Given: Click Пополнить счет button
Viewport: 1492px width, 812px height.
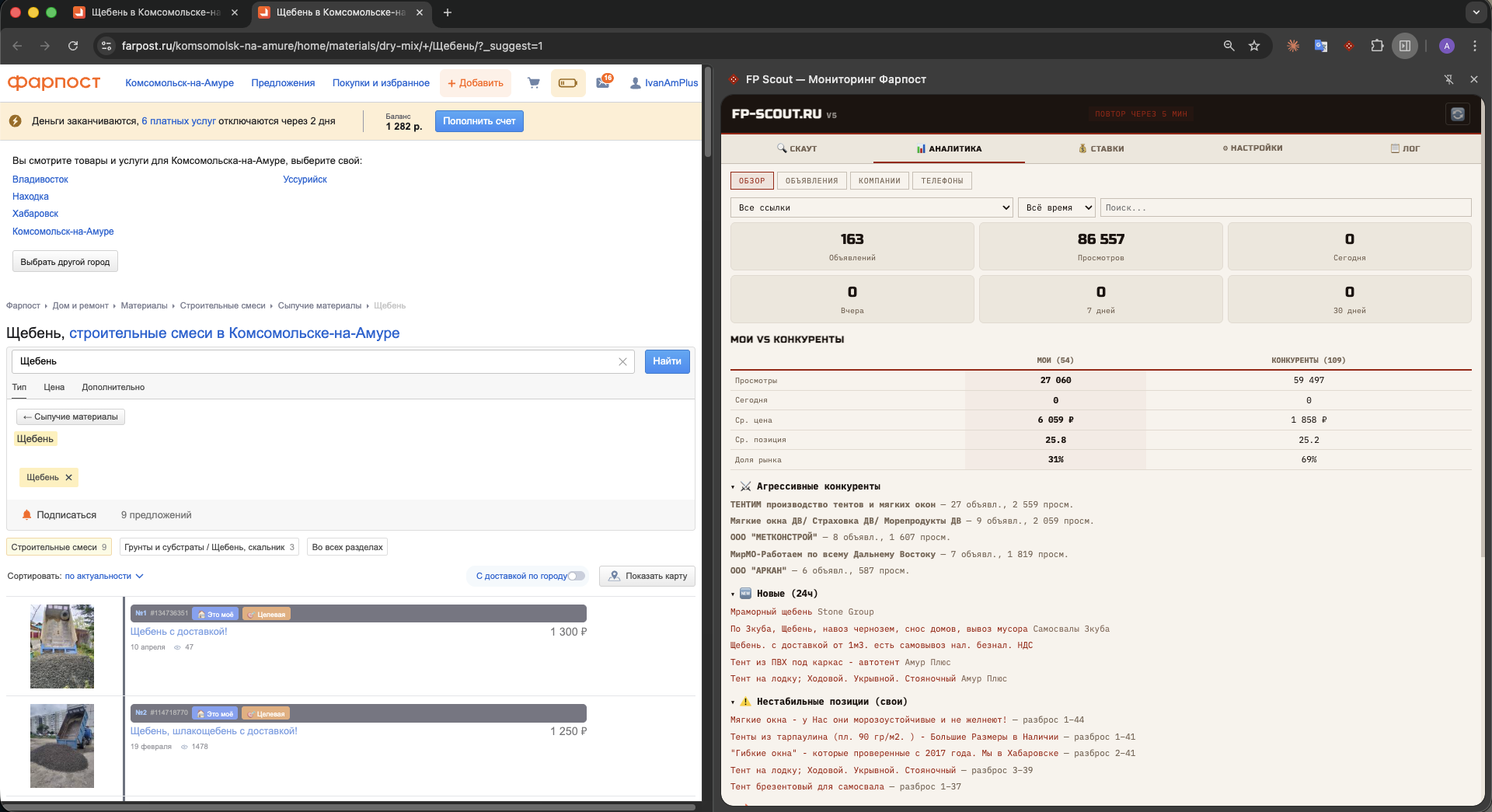Looking at the screenshot, I should point(479,121).
